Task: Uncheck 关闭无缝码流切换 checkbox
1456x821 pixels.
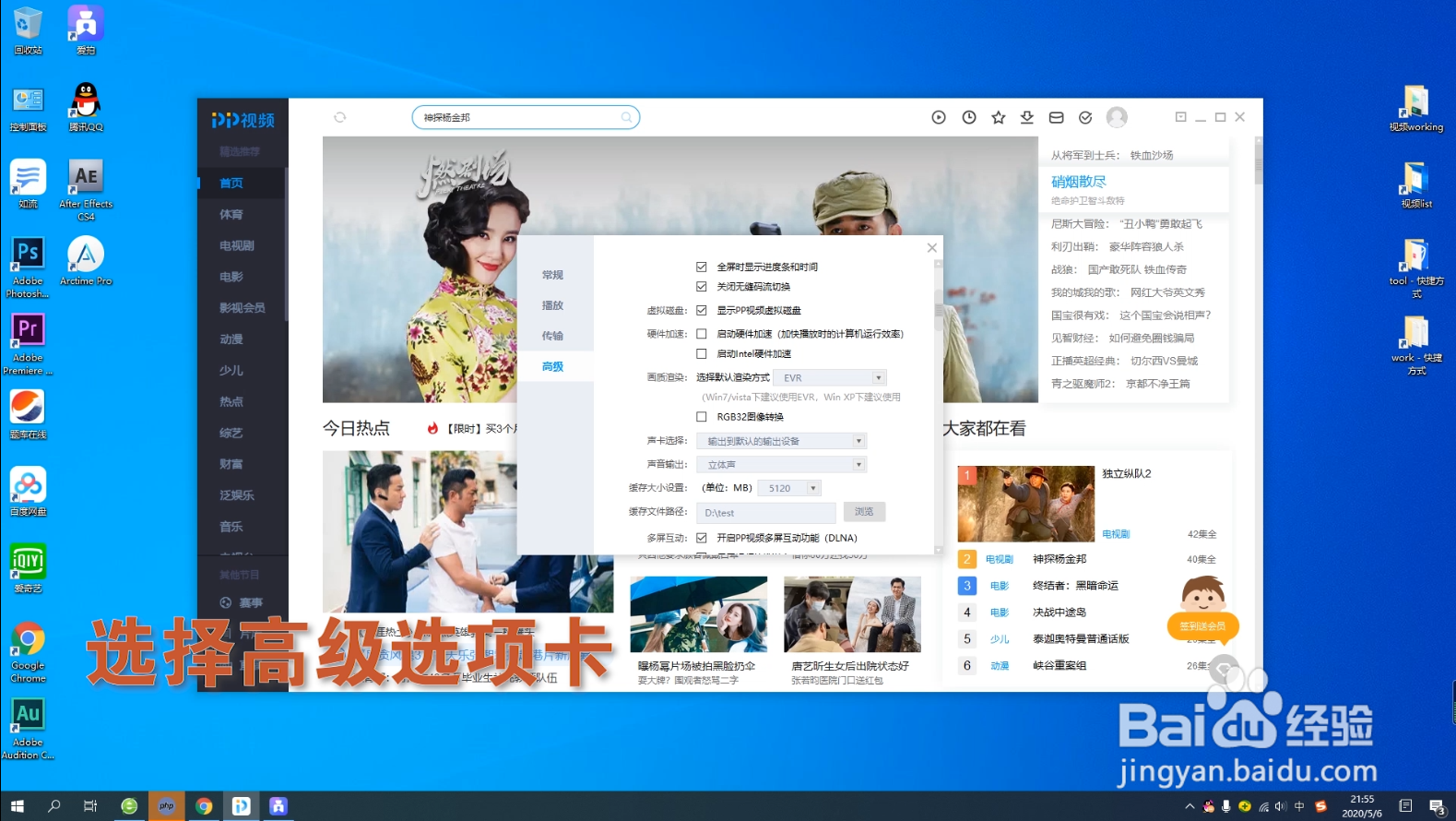Action: pyautogui.click(x=702, y=286)
